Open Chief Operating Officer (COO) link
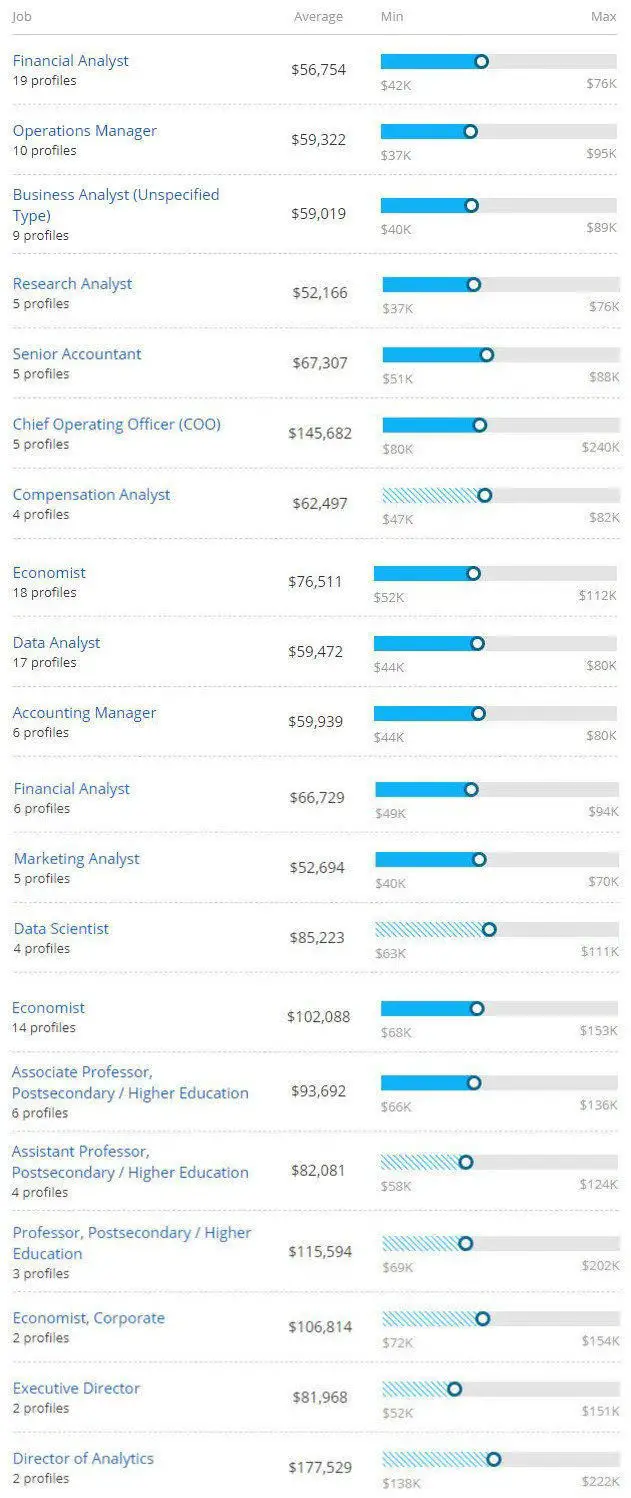631x1498 pixels. tap(116, 424)
